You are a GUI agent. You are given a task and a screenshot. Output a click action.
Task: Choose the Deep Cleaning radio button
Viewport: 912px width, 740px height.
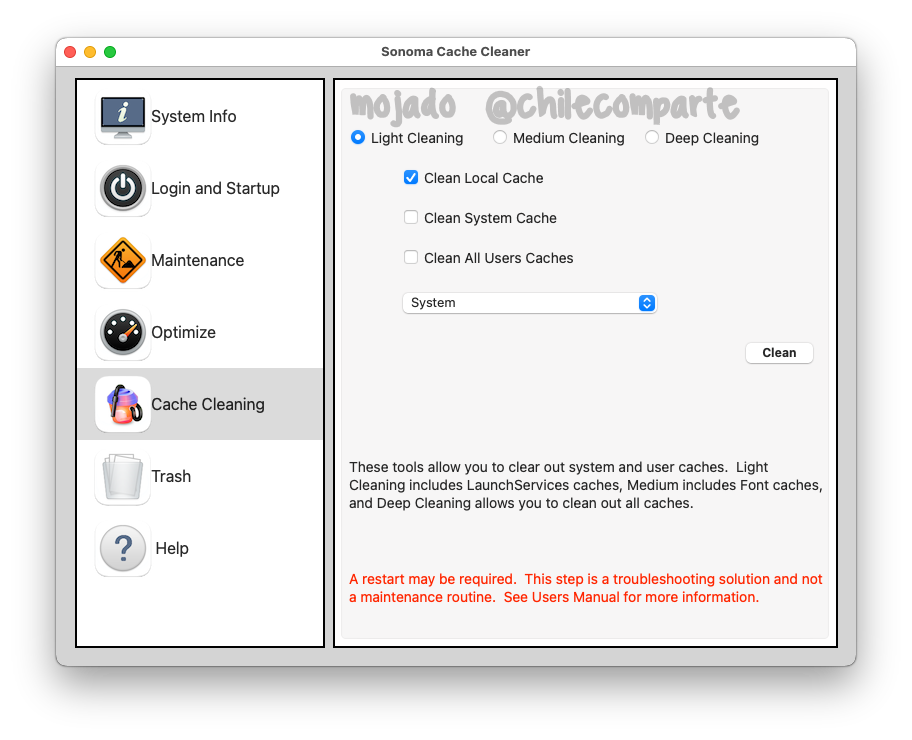point(651,137)
